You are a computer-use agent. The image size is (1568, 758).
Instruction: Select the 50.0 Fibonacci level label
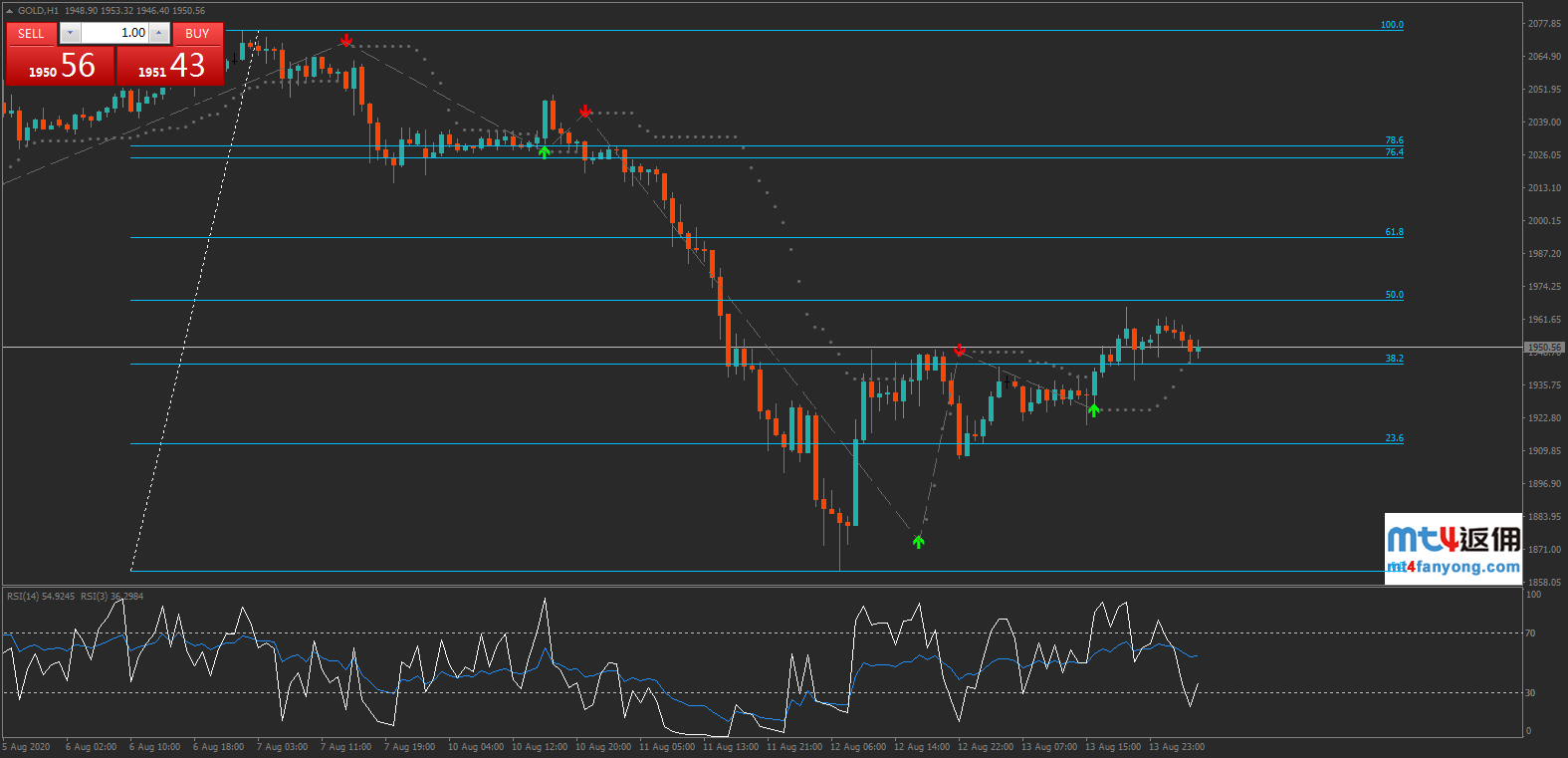[1394, 295]
